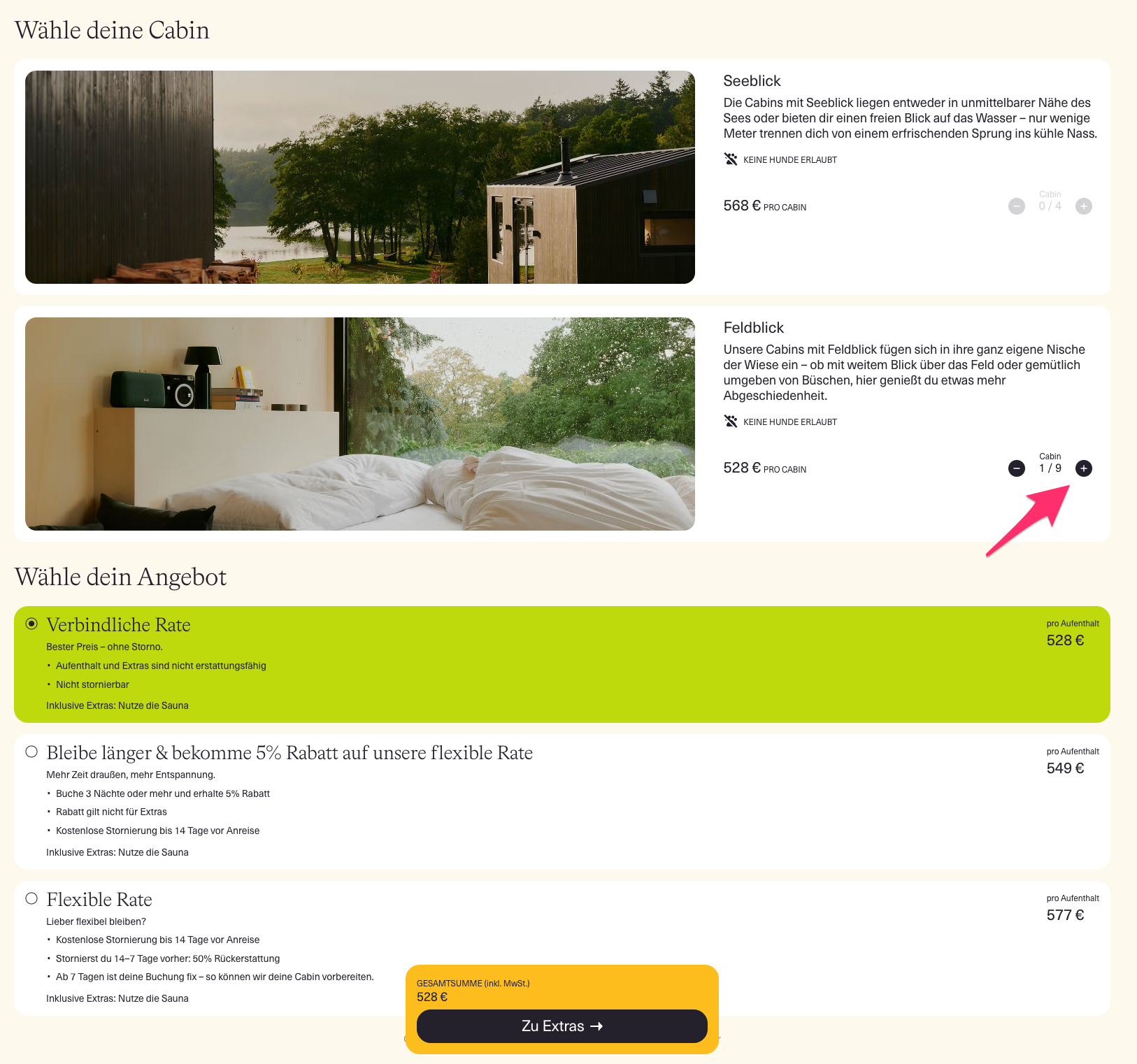Remove a Seeblick cabin with minus icon
The width and height of the screenshot is (1137, 1064).
(x=1017, y=206)
